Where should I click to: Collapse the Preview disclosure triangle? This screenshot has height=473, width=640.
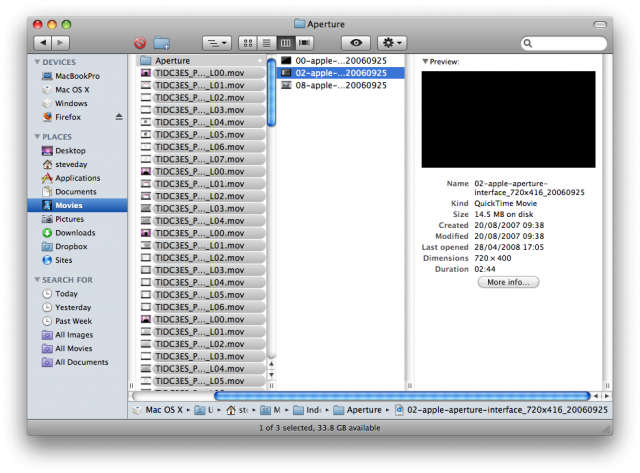425,62
